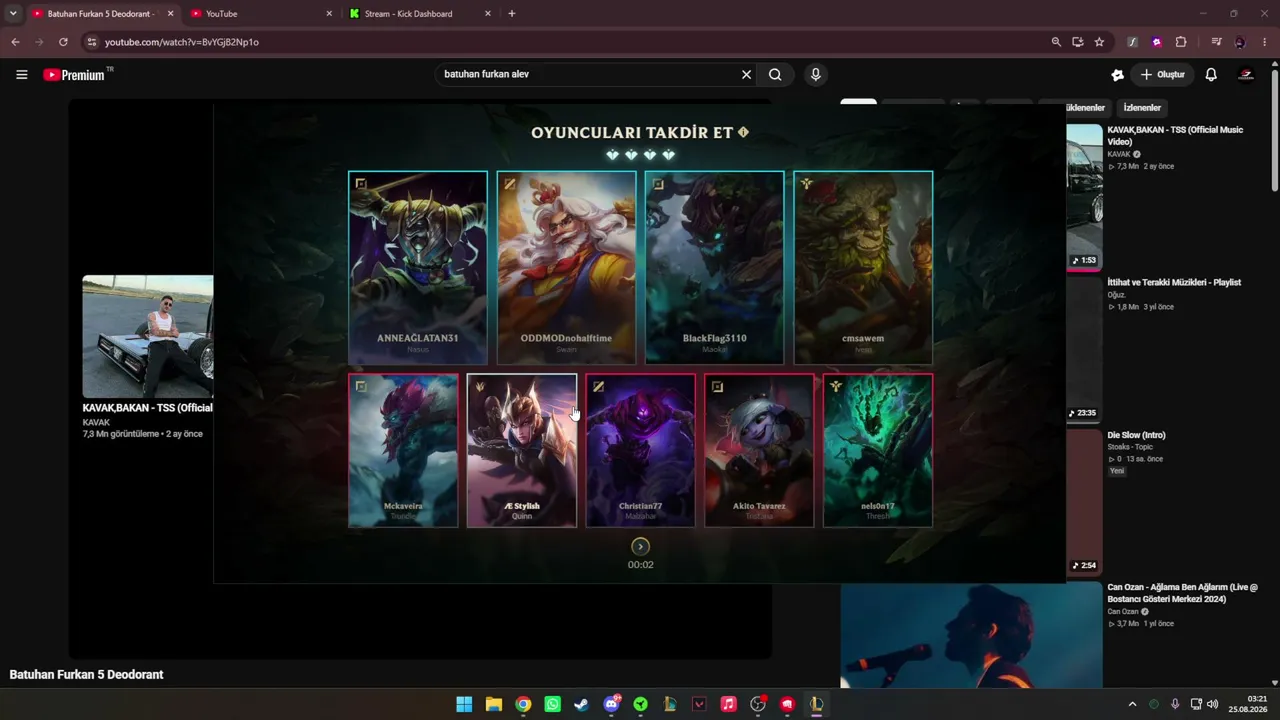The height and width of the screenshot is (720, 1280).
Task: Open the KAVAK channel link in sidebar
Action: 1119,155
